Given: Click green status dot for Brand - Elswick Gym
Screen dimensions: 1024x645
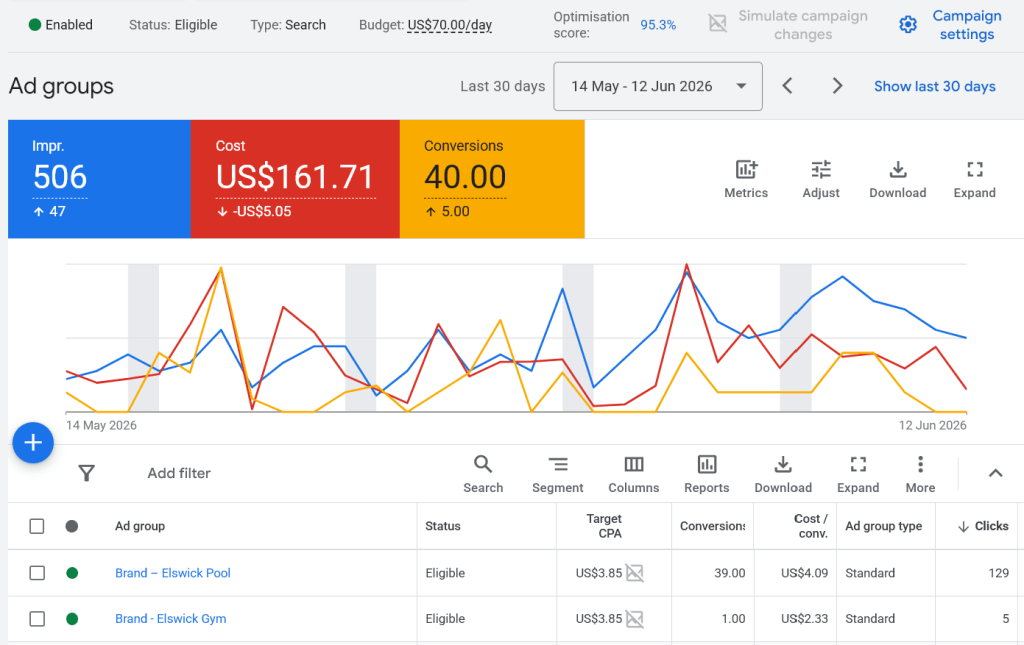Looking at the screenshot, I should point(72,619).
